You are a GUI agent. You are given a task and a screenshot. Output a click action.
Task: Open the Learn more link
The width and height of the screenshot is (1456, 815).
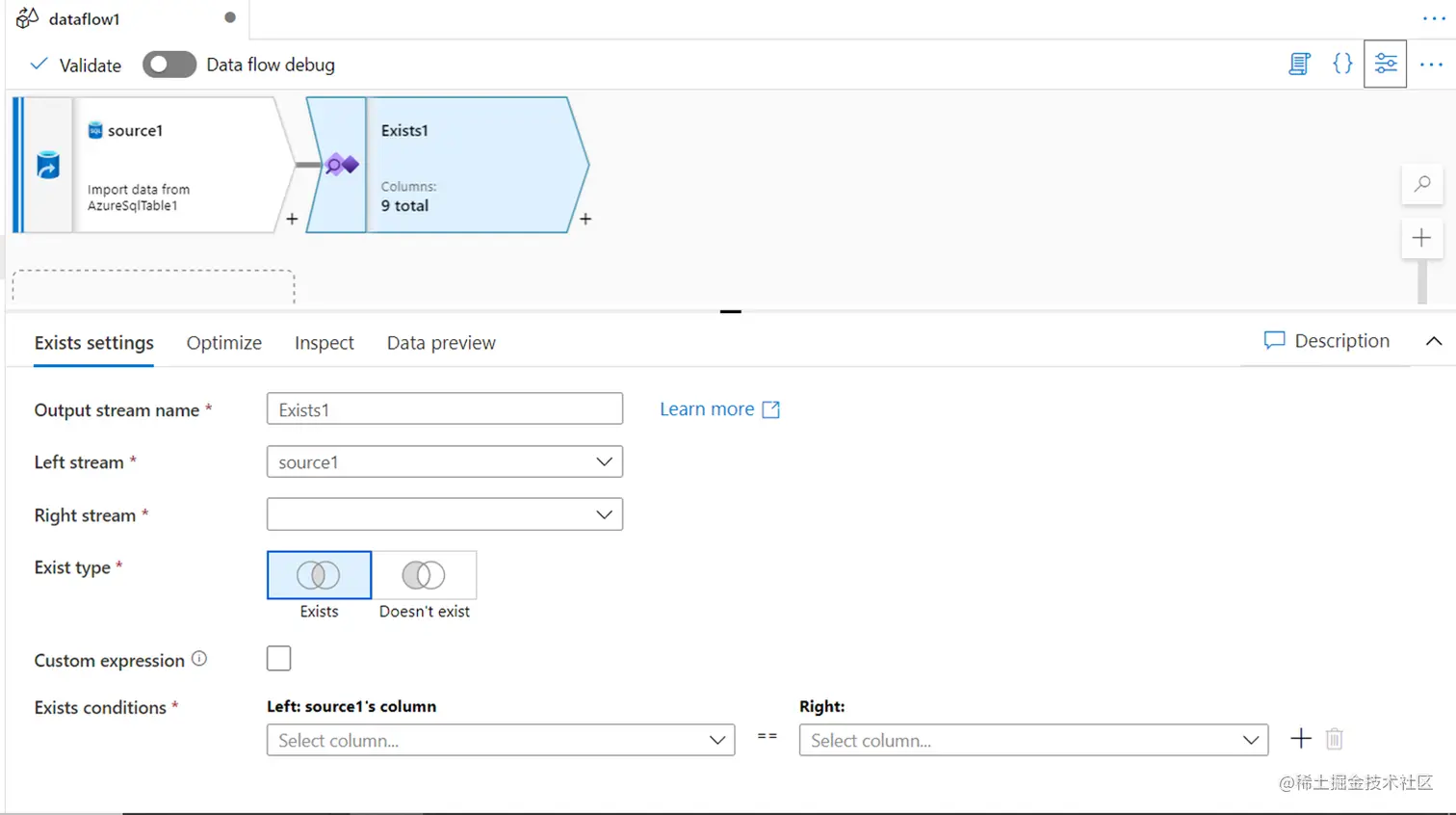[x=718, y=409]
